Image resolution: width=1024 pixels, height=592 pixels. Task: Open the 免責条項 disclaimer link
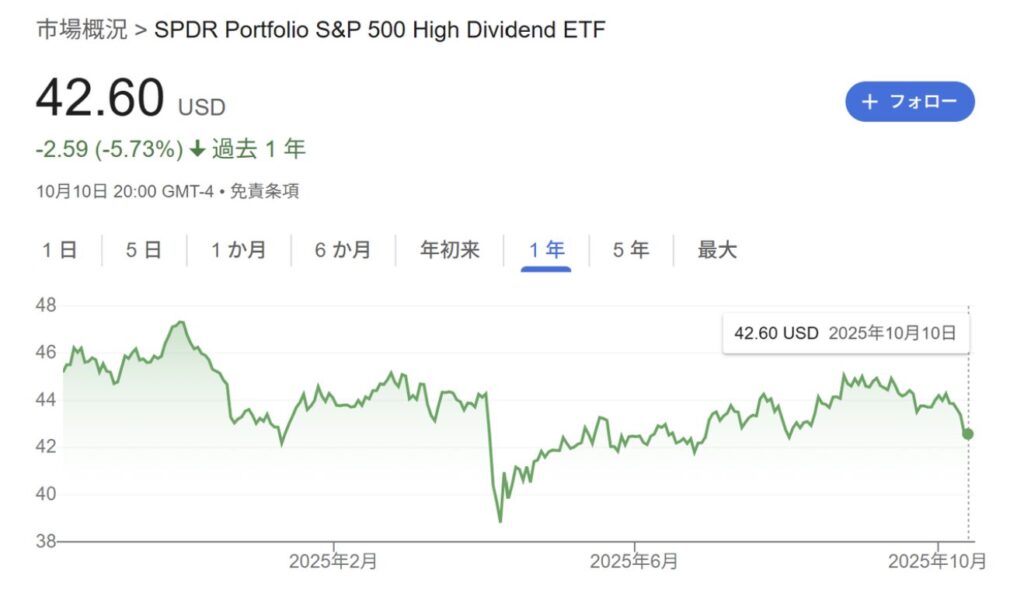[x=265, y=191]
